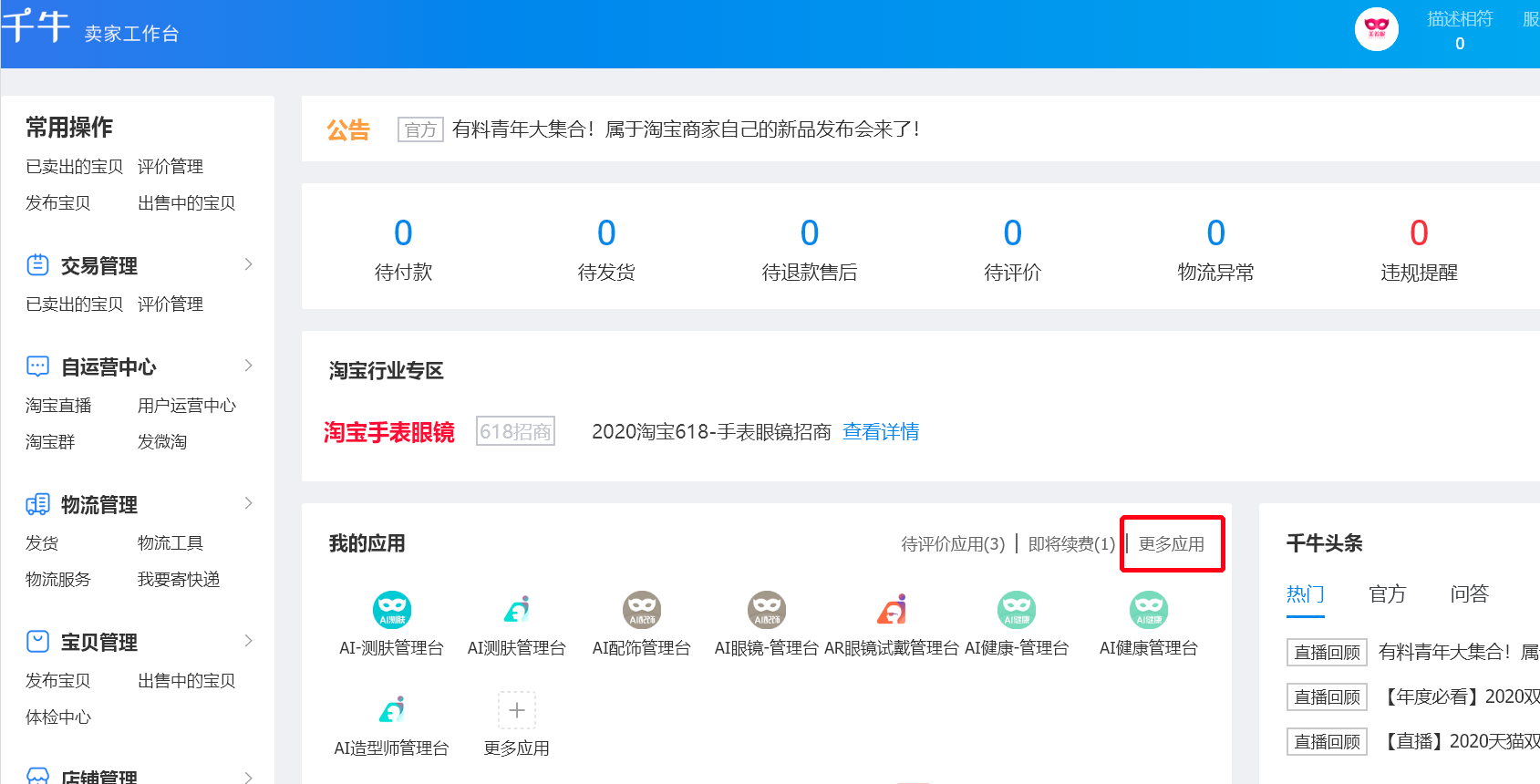Viewport: 1540px width, 784px height.
Task: Switch to the 问答 tab
Action: (x=1469, y=594)
